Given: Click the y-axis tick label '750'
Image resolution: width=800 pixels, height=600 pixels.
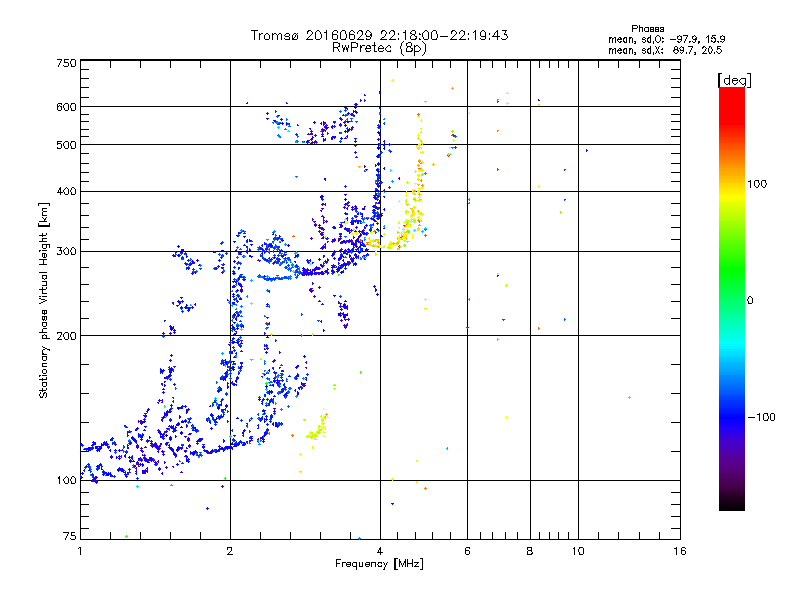Looking at the screenshot, I should tap(66, 63).
